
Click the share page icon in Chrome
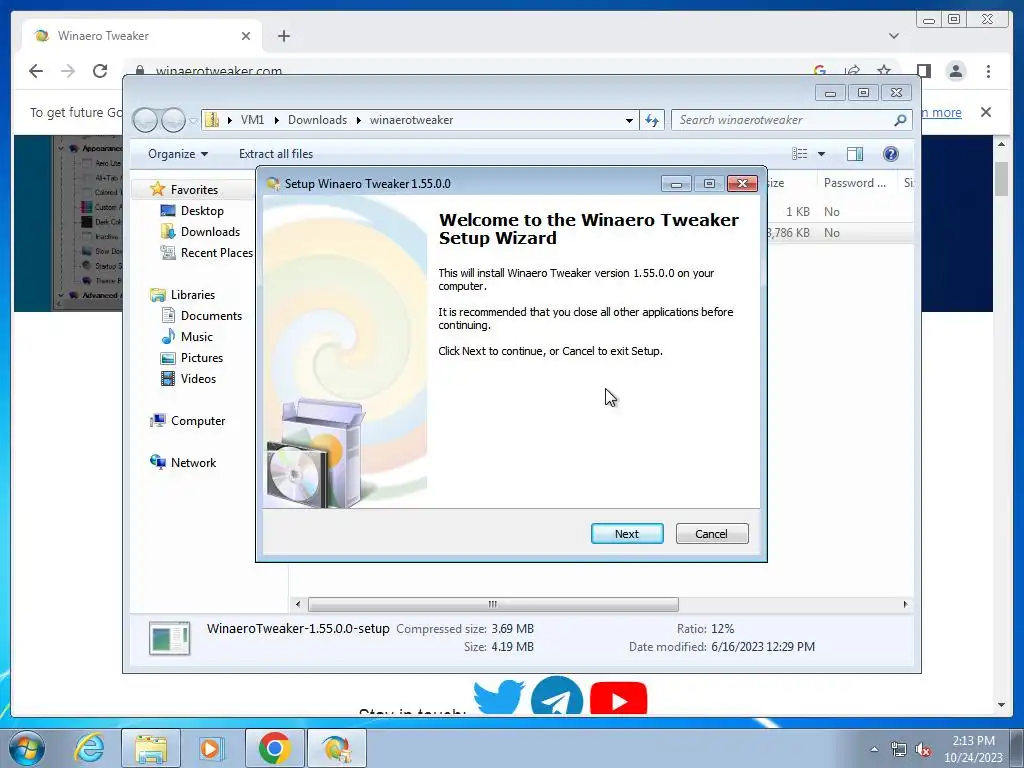[852, 71]
